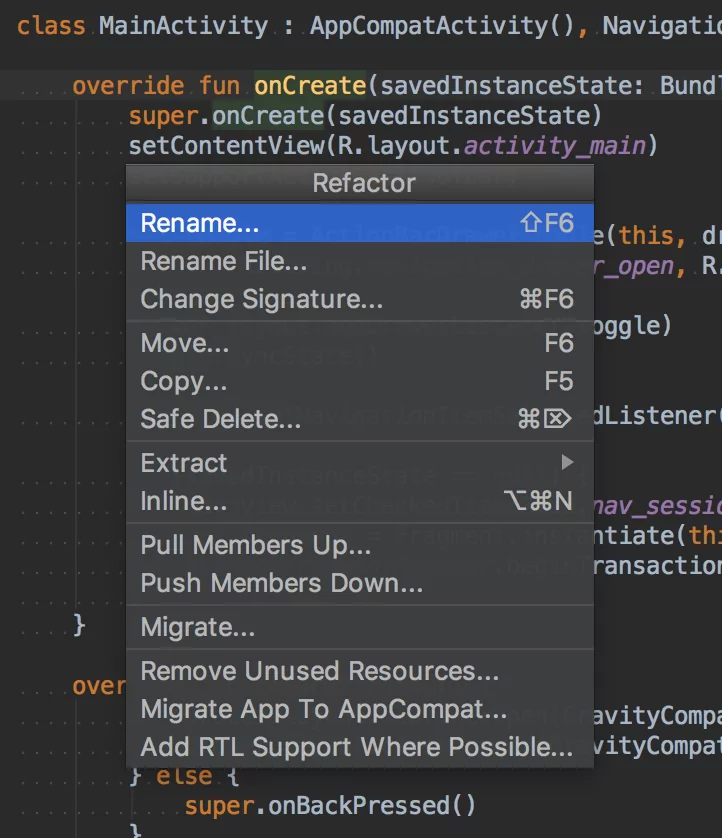Select Rename... in the Refactor menu
The width and height of the screenshot is (722, 838).
(360, 223)
